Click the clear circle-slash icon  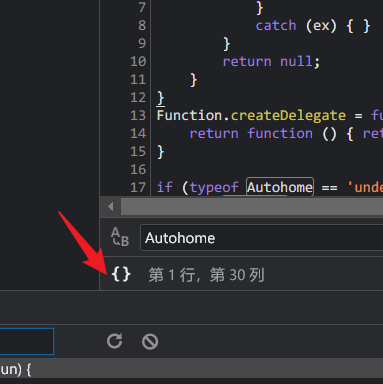[x=150, y=342]
